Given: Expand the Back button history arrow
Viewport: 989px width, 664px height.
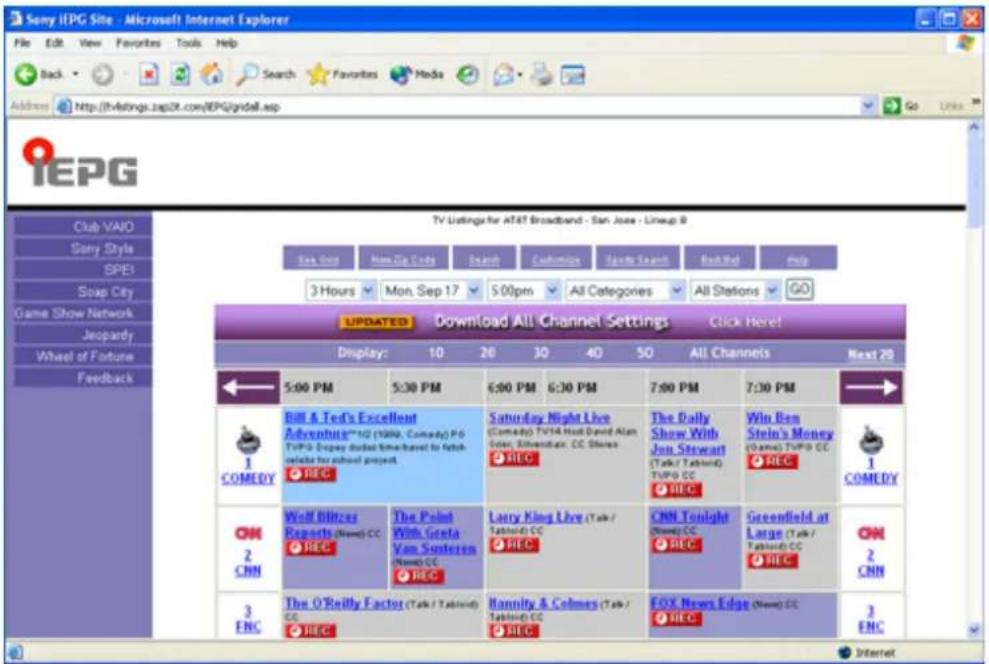Looking at the screenshot, I should [x=76, y=74].
